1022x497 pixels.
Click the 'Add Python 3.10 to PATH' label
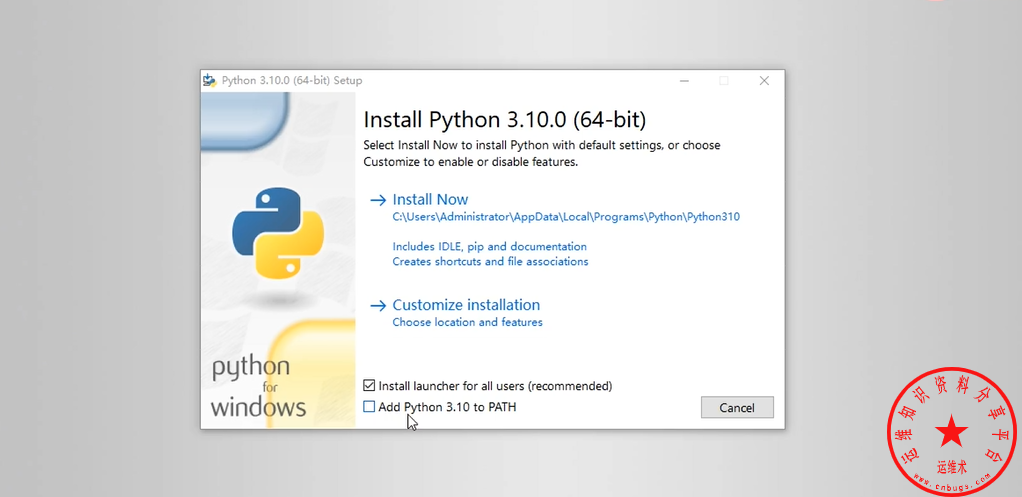tap(447, 407)
